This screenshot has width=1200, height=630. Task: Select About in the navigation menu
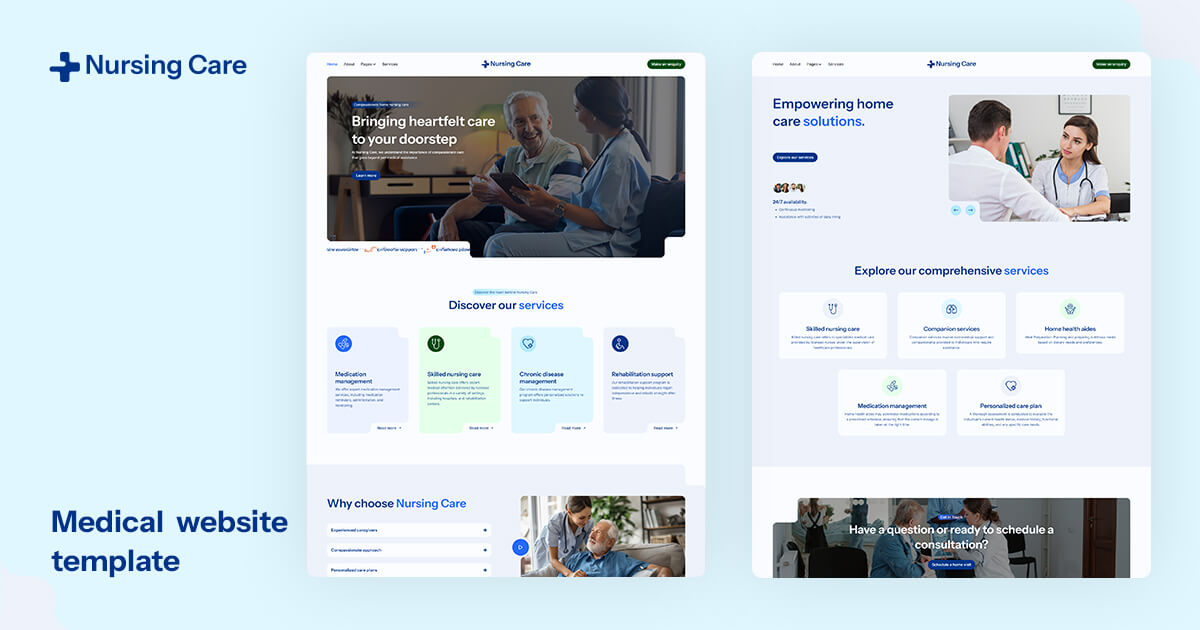349,63
